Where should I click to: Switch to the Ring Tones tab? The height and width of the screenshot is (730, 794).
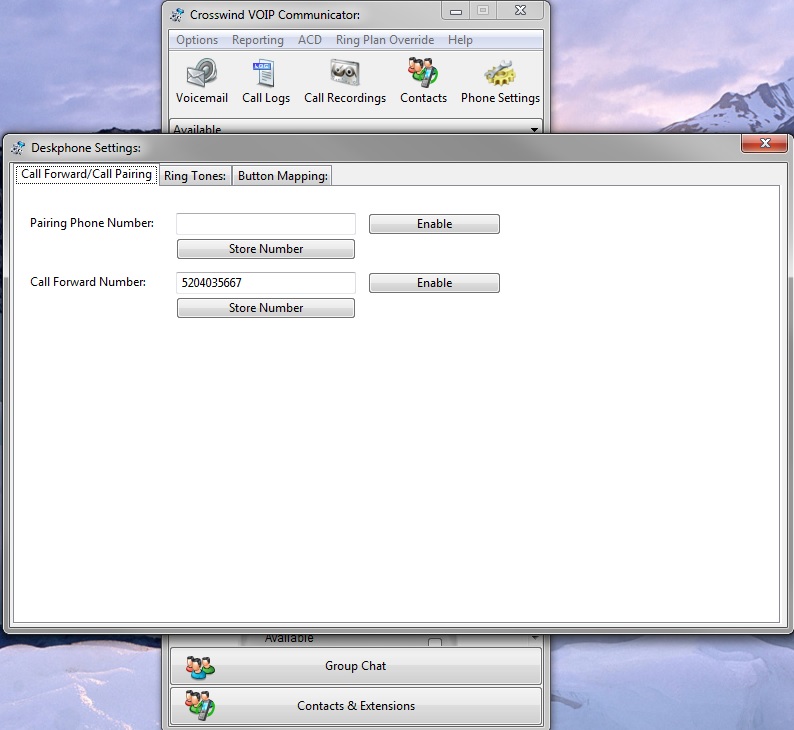pyautogui.click(x=195, y=176)
